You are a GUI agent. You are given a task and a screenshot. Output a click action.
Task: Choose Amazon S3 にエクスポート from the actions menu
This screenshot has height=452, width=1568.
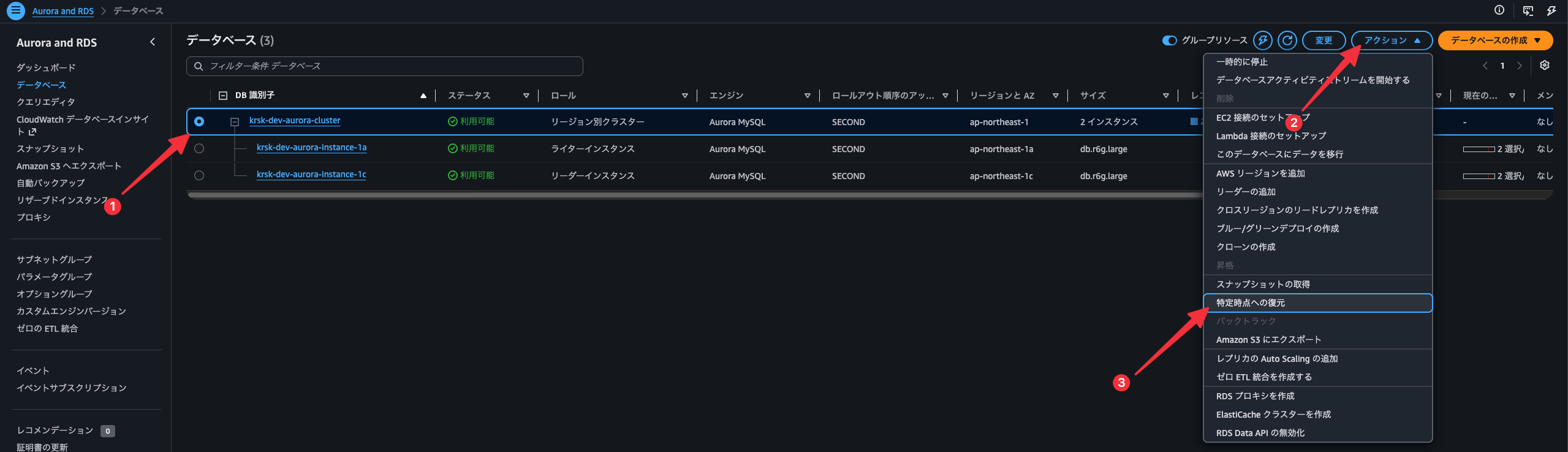point(1317,340)
